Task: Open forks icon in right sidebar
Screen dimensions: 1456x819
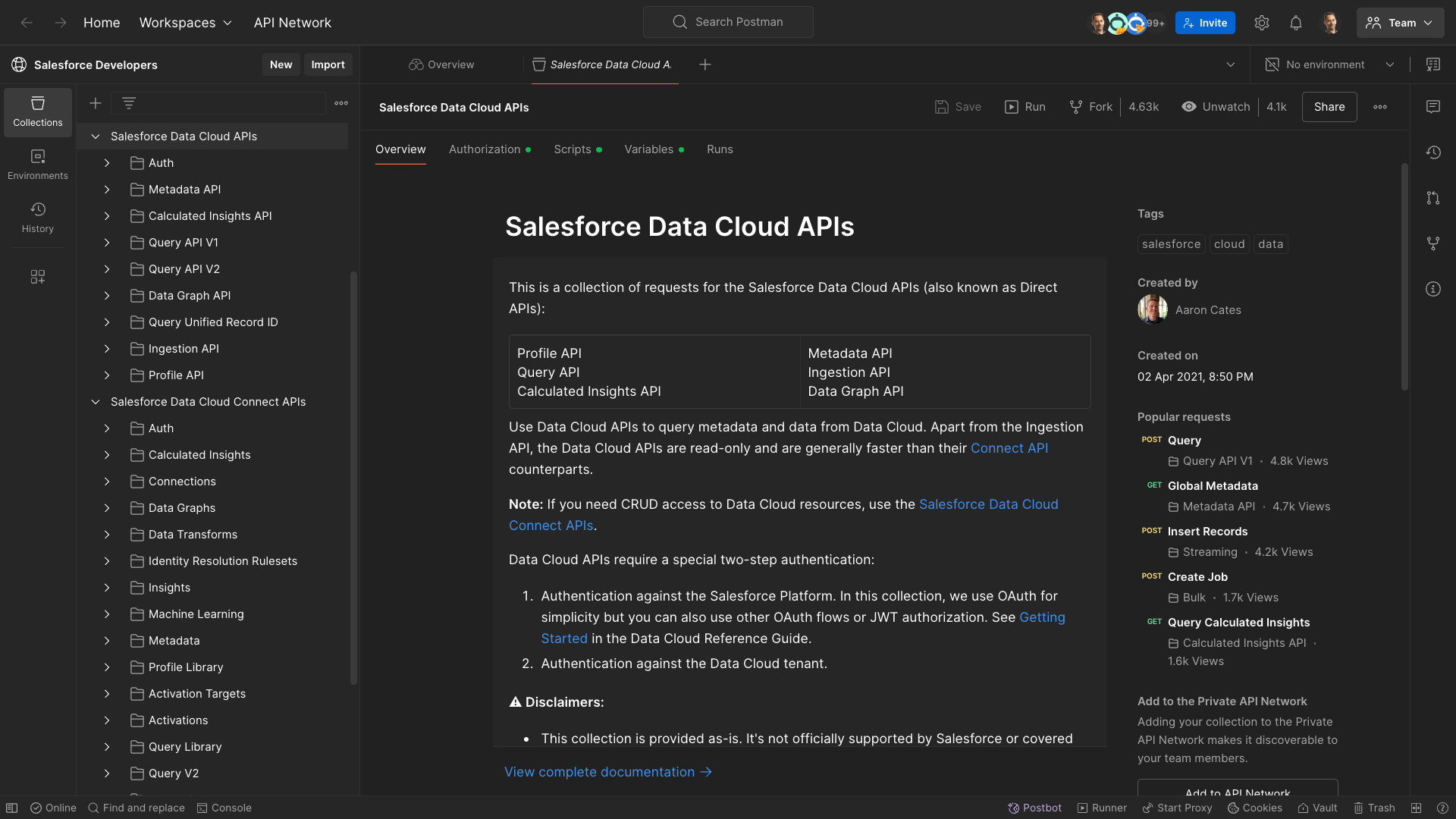Action: [1433, 243]
